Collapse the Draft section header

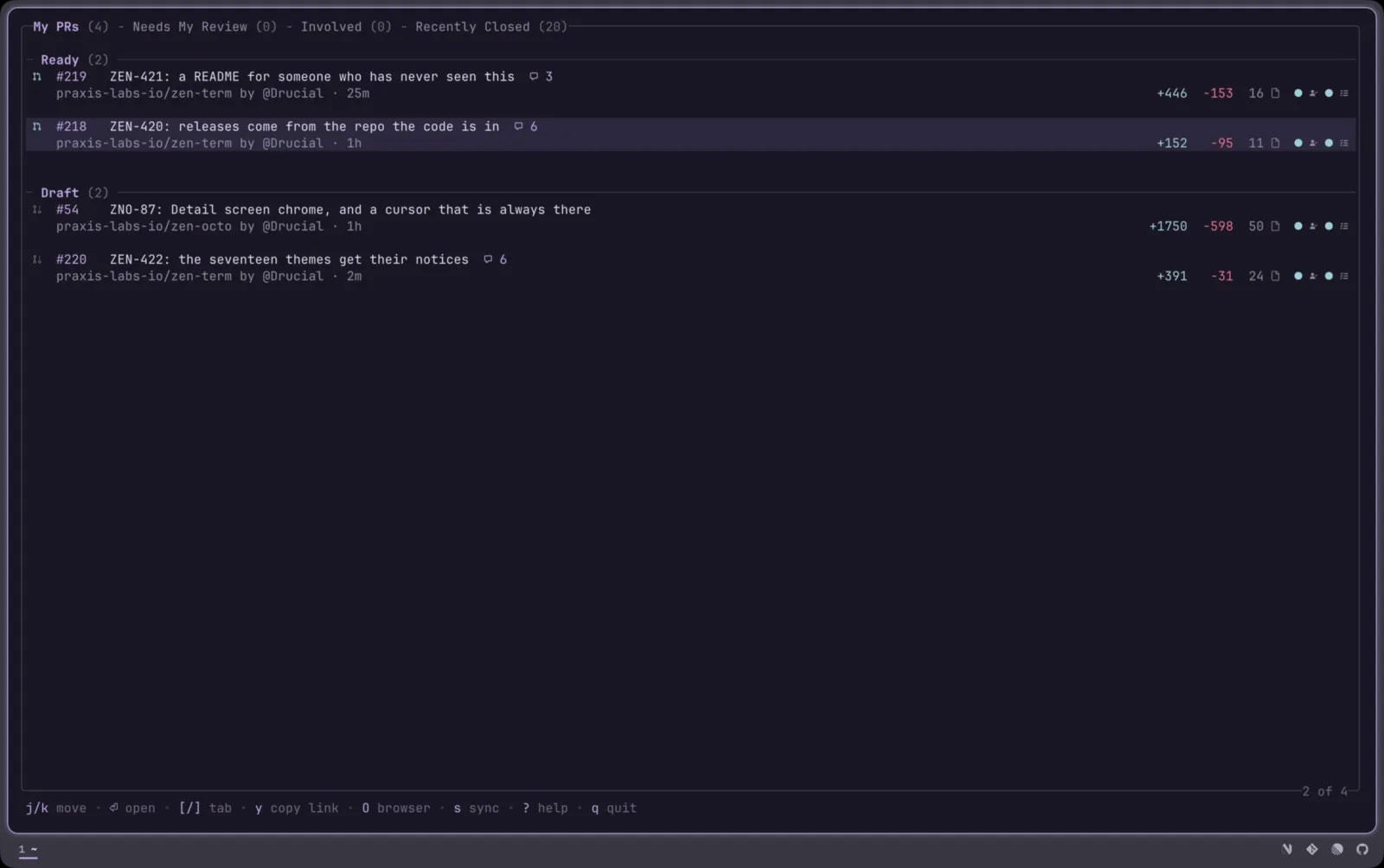click(x=74, y=194)
